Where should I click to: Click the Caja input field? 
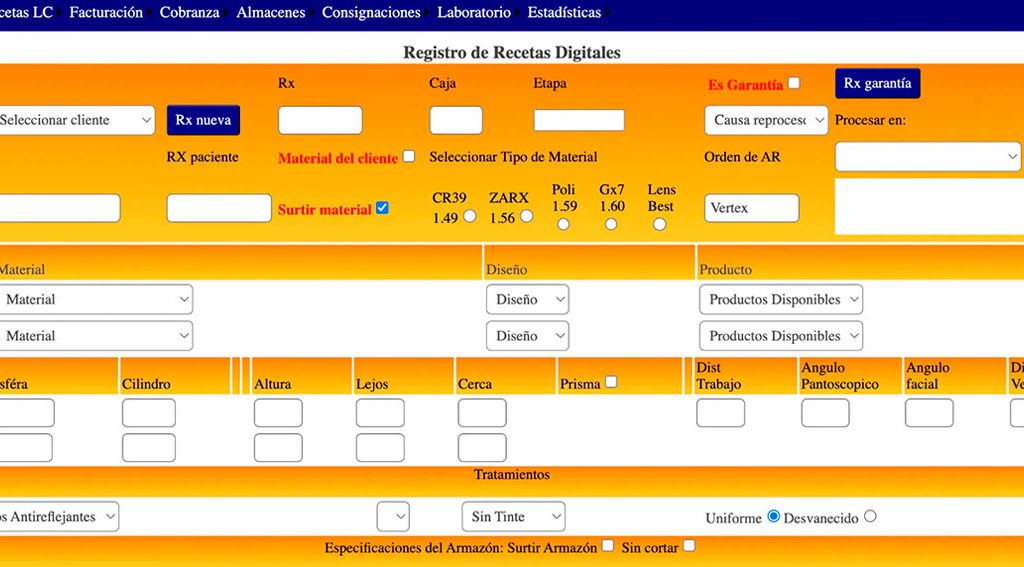[x=456, y=120]
